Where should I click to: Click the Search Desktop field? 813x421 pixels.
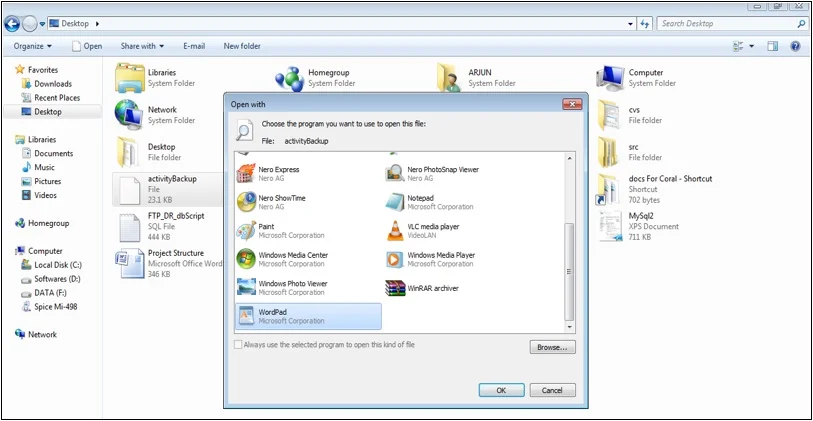click(732, 24)
